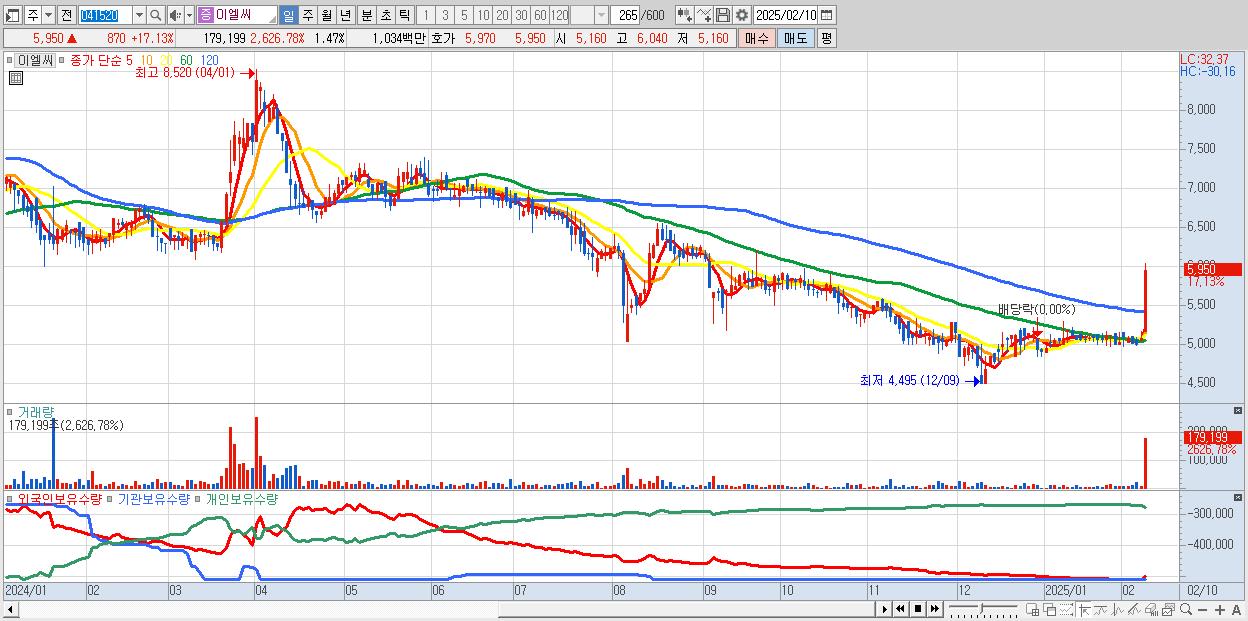Viewport: 1248px width, 621px height.
Task: Open the 주 type dropdown arrow
Action: (x=48, y=15)
